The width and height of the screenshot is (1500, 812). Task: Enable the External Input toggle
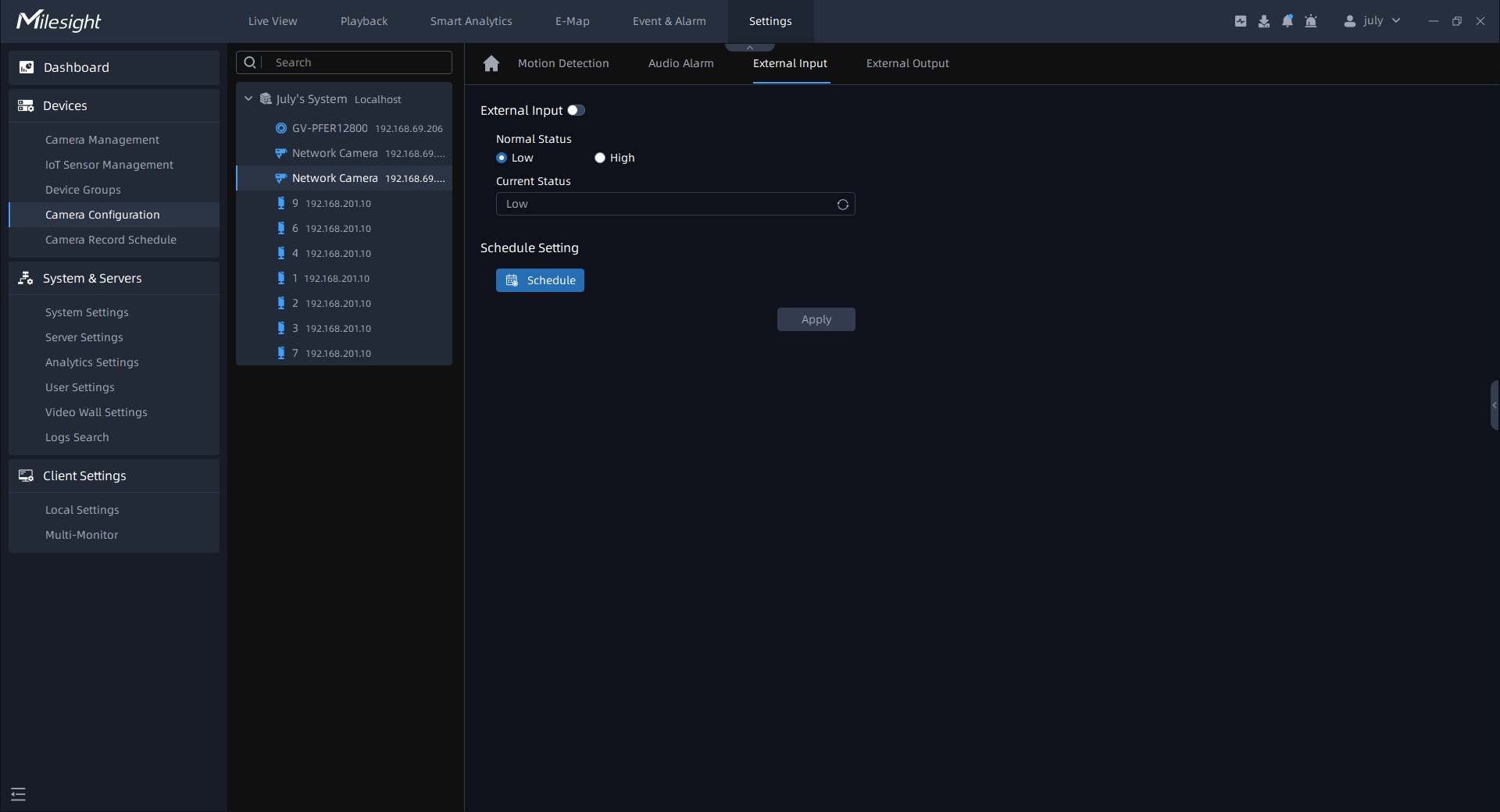[x=576, y=110]
